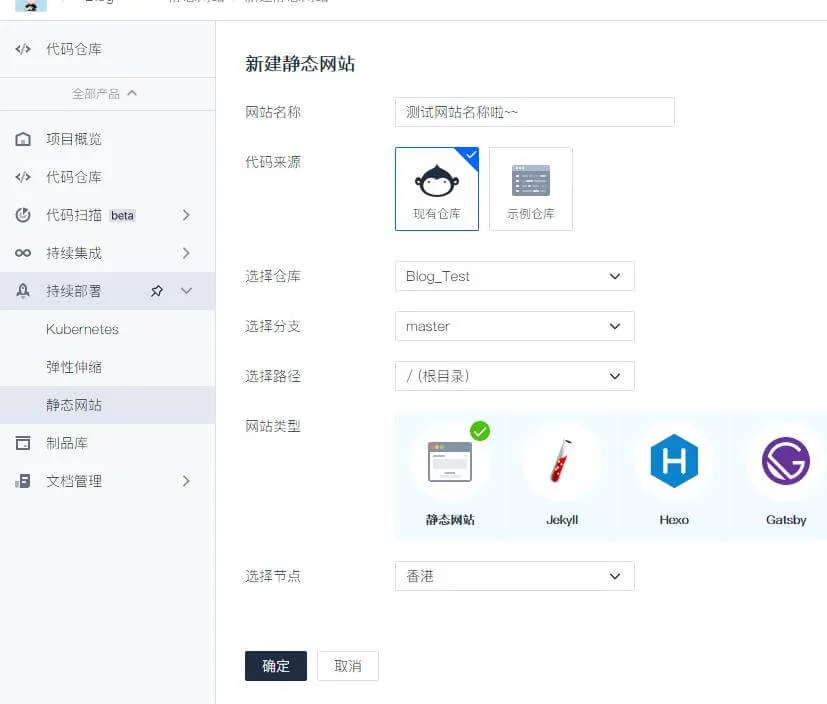Image resolution: width=827 pixels, height=704 pixels.
Task: Click the 新建静态网站 heading
Action: tap(300, 64)
